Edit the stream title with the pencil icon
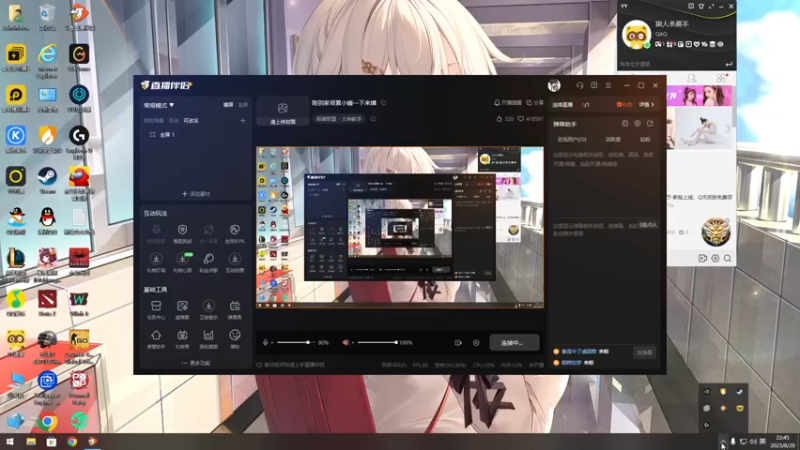 click(x=384, y=103)
